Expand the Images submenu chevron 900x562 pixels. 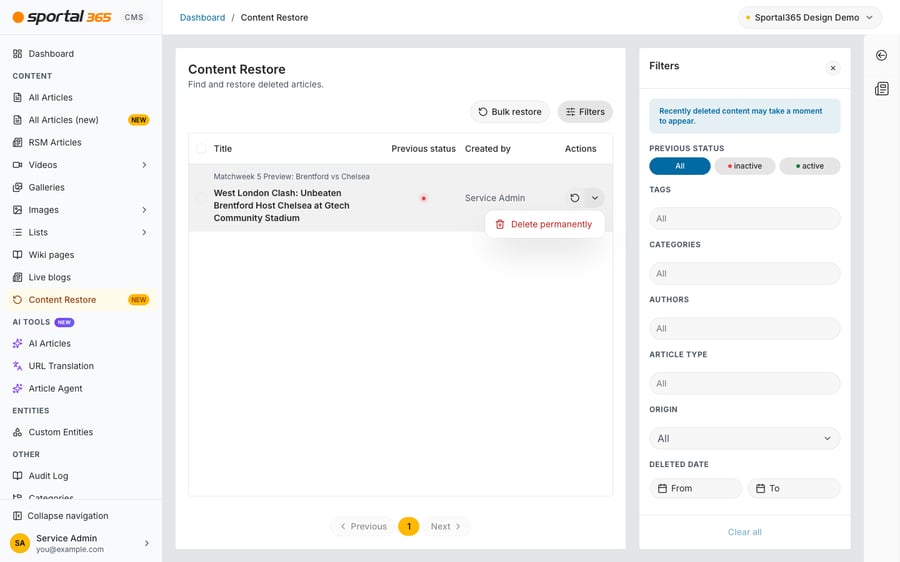pos(144,210)
